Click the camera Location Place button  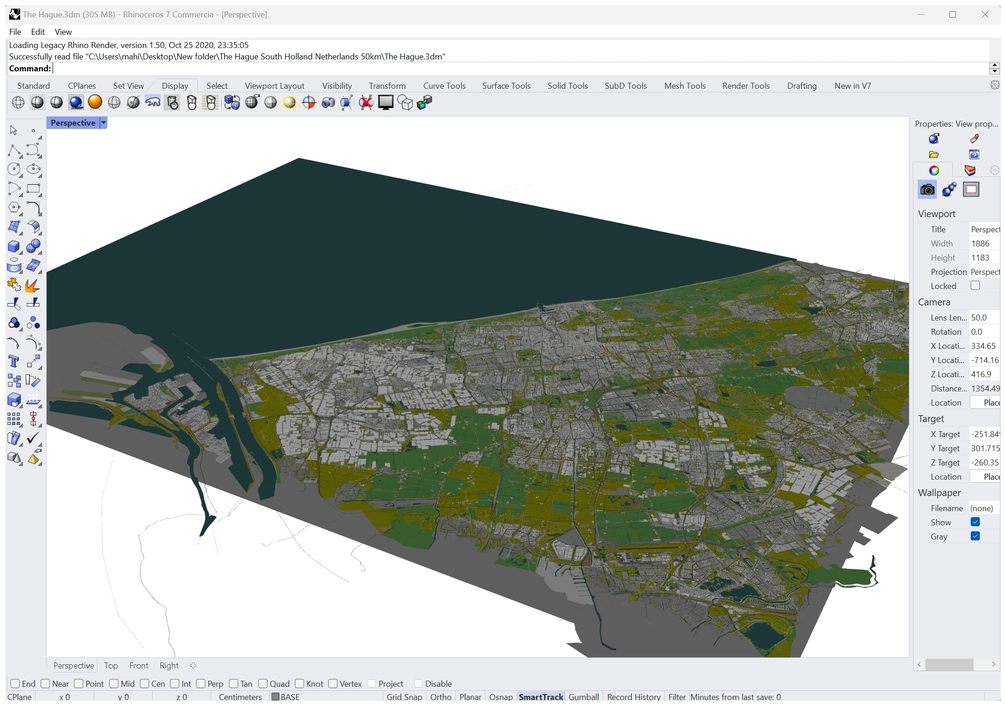pyautogui.click(x=986, y=402)
